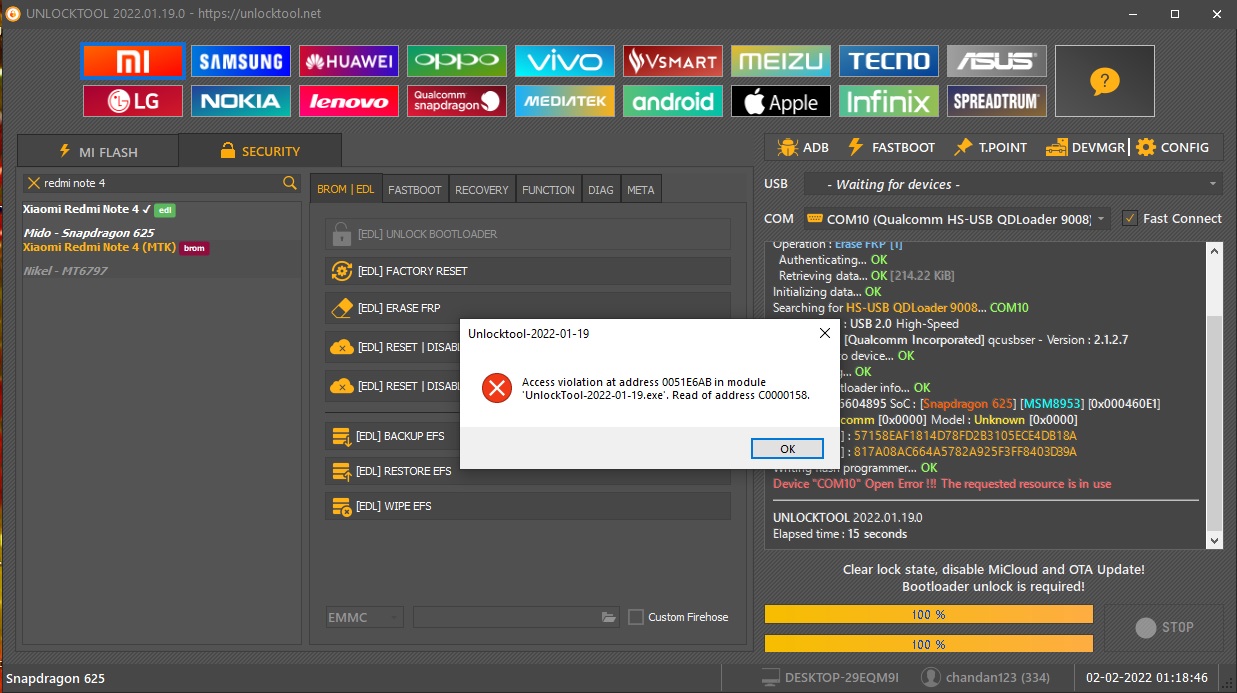The image size is (1237, 693).
Task: Open the Samsung brand section
Action: click(240, 60)
